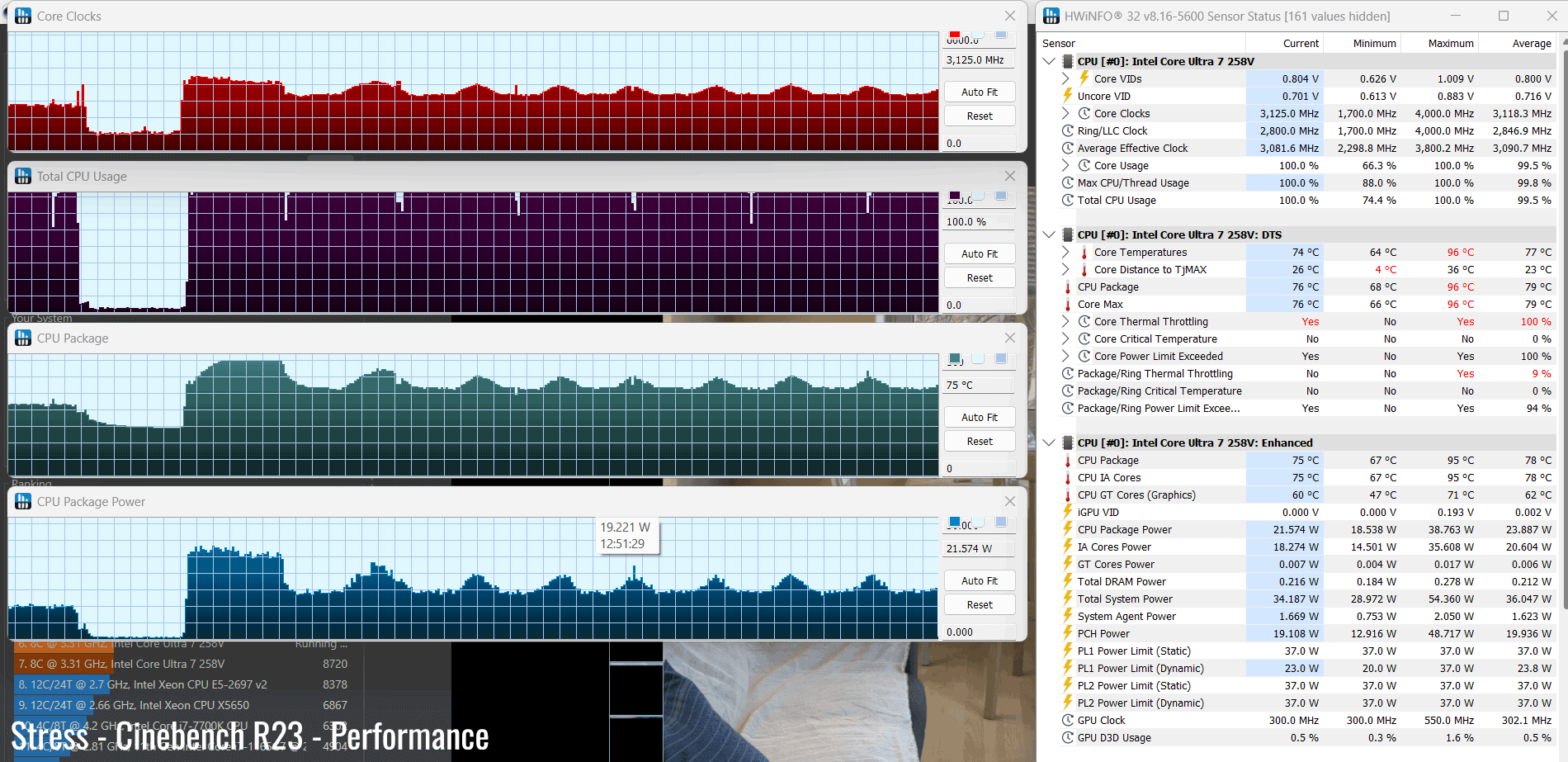Viewport: 1568px width, 762px height.
Task: Click the thermometer icon beside CPU GT Cores (Graphics)
Action: click(1068, 495)
